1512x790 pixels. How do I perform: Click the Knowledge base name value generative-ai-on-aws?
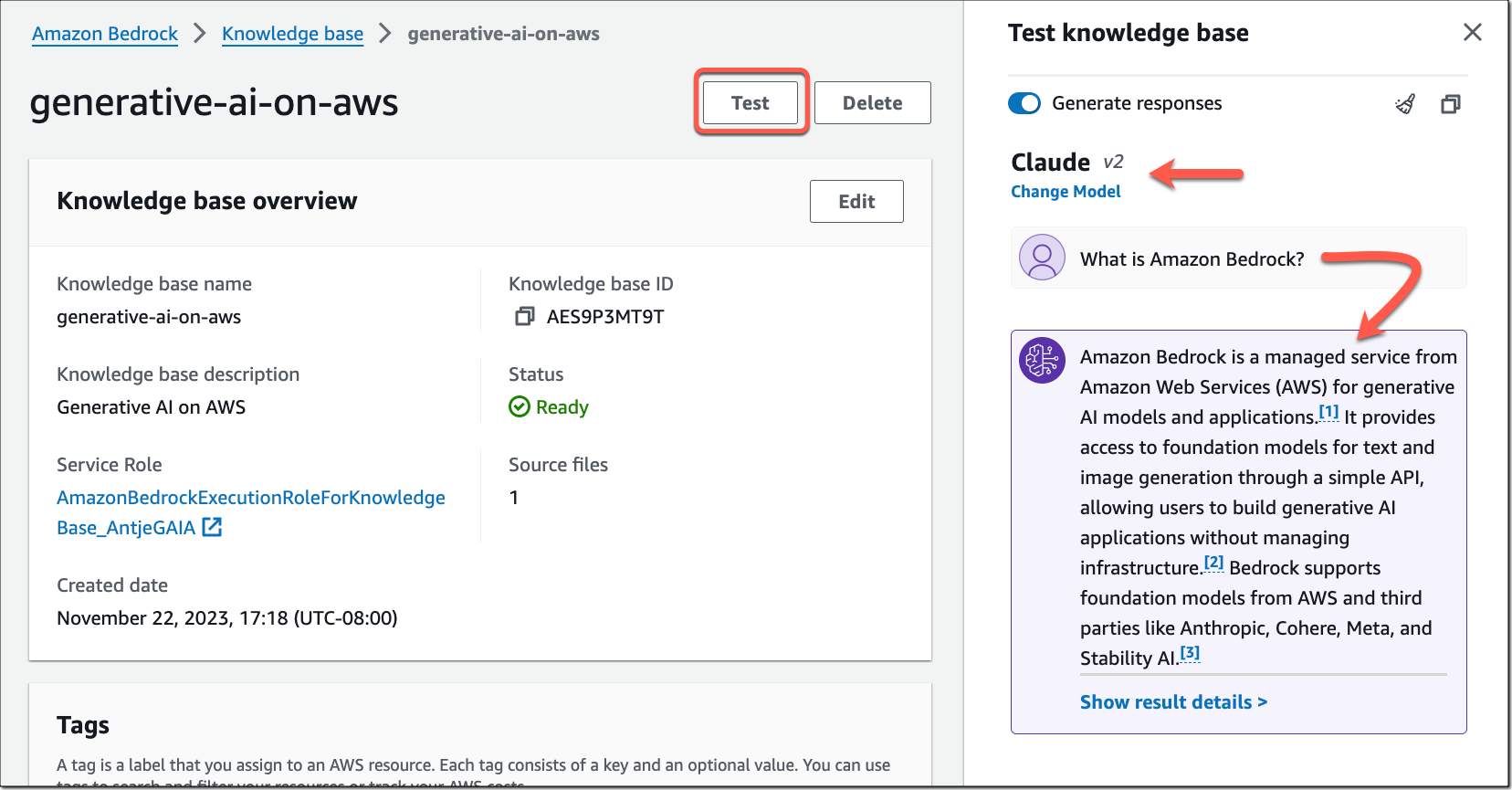[149, 317]
